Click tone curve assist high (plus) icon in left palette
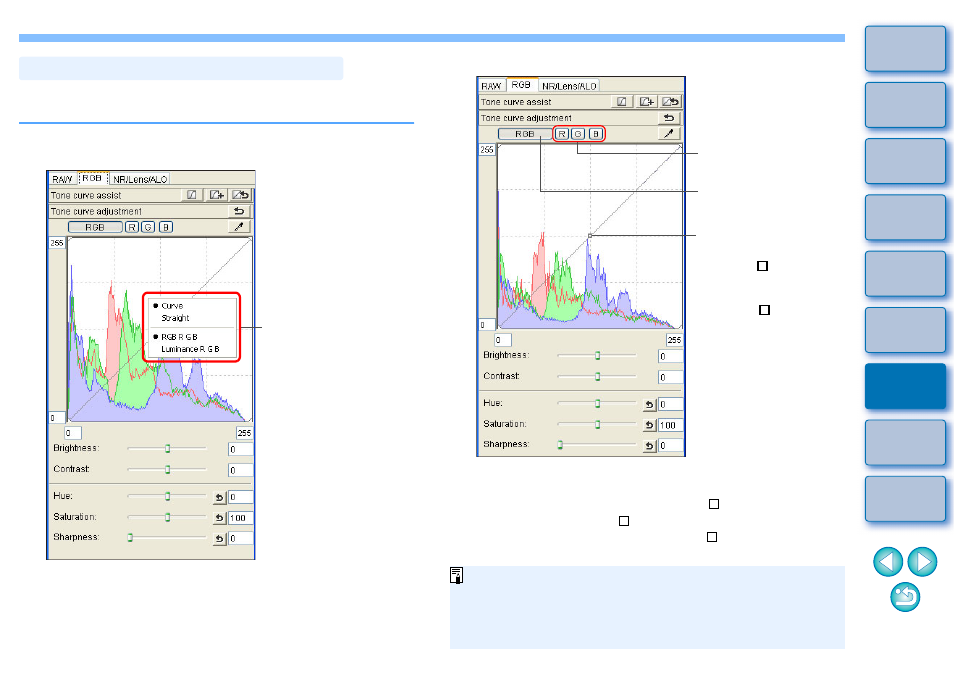The width and height of the screenshot is (954, 674). pyautogui.click(x=217, y=195)
